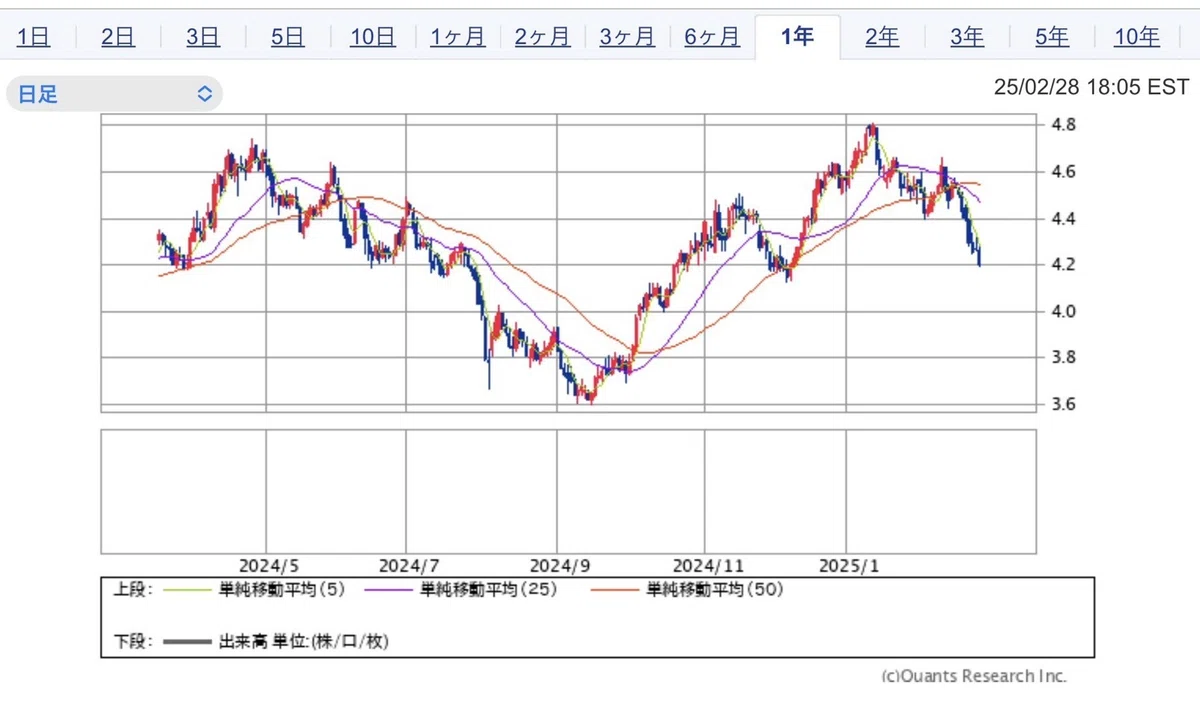Image resolution: width=1200 pixels, height=707 pixels.
Task: Click the 4.8 price axis label
Action: (x=1063, y=125)
